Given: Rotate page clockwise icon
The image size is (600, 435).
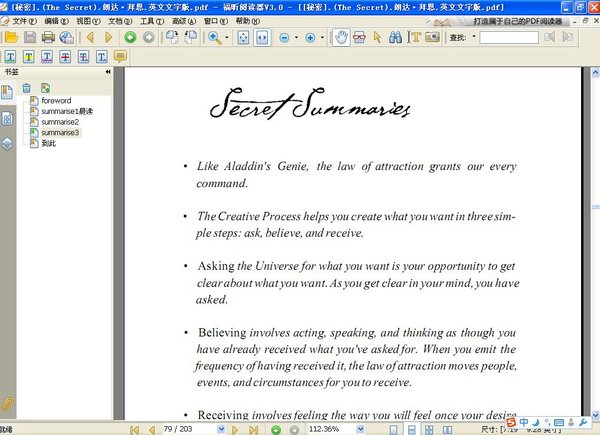Looking at the screenshot, I should point(172,37).
